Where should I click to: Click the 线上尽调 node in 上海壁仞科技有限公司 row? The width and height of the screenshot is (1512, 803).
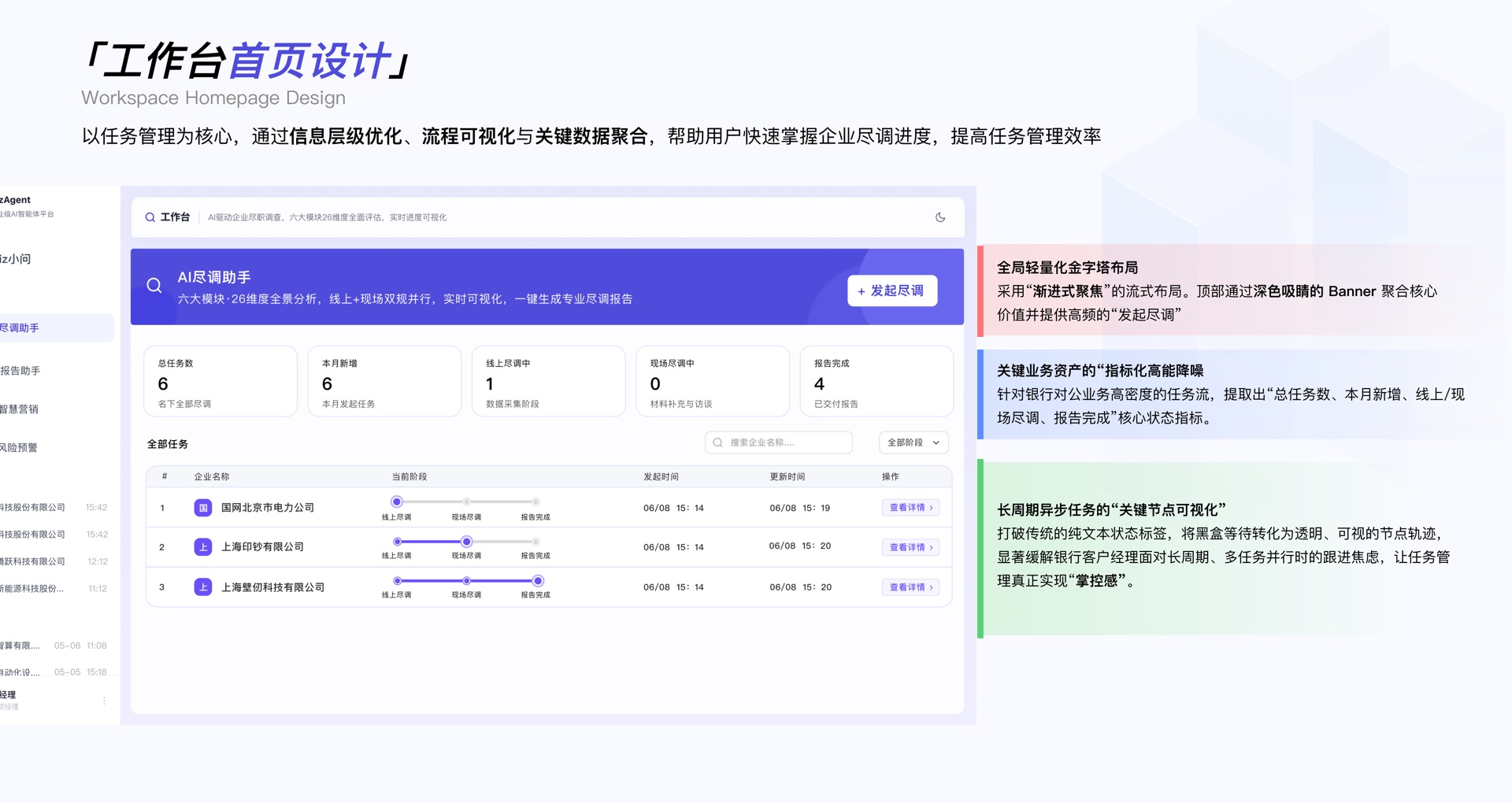coord(397,581)
